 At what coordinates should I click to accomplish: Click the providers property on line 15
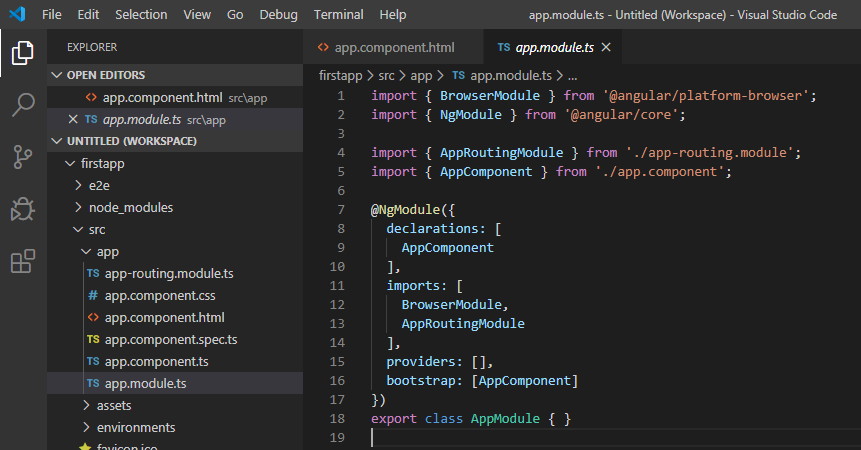(421, 362)
